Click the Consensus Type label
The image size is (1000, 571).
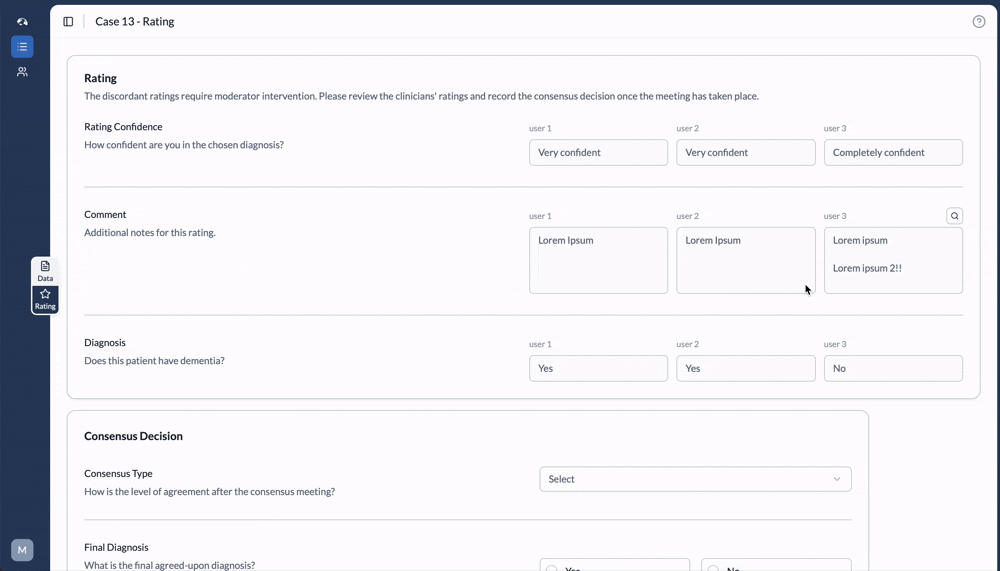(x=118, y=473)
